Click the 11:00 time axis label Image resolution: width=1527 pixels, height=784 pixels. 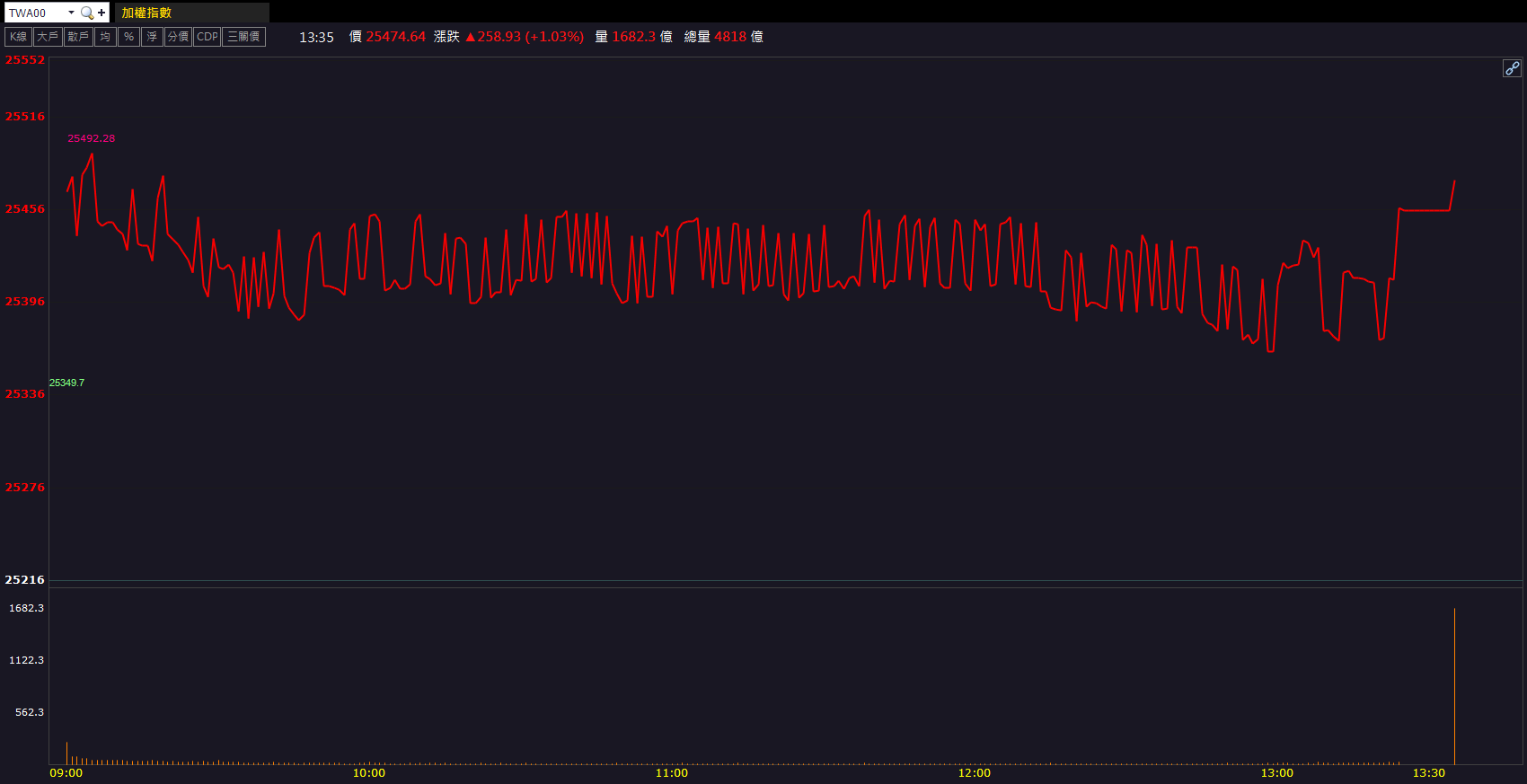[671, 773]
